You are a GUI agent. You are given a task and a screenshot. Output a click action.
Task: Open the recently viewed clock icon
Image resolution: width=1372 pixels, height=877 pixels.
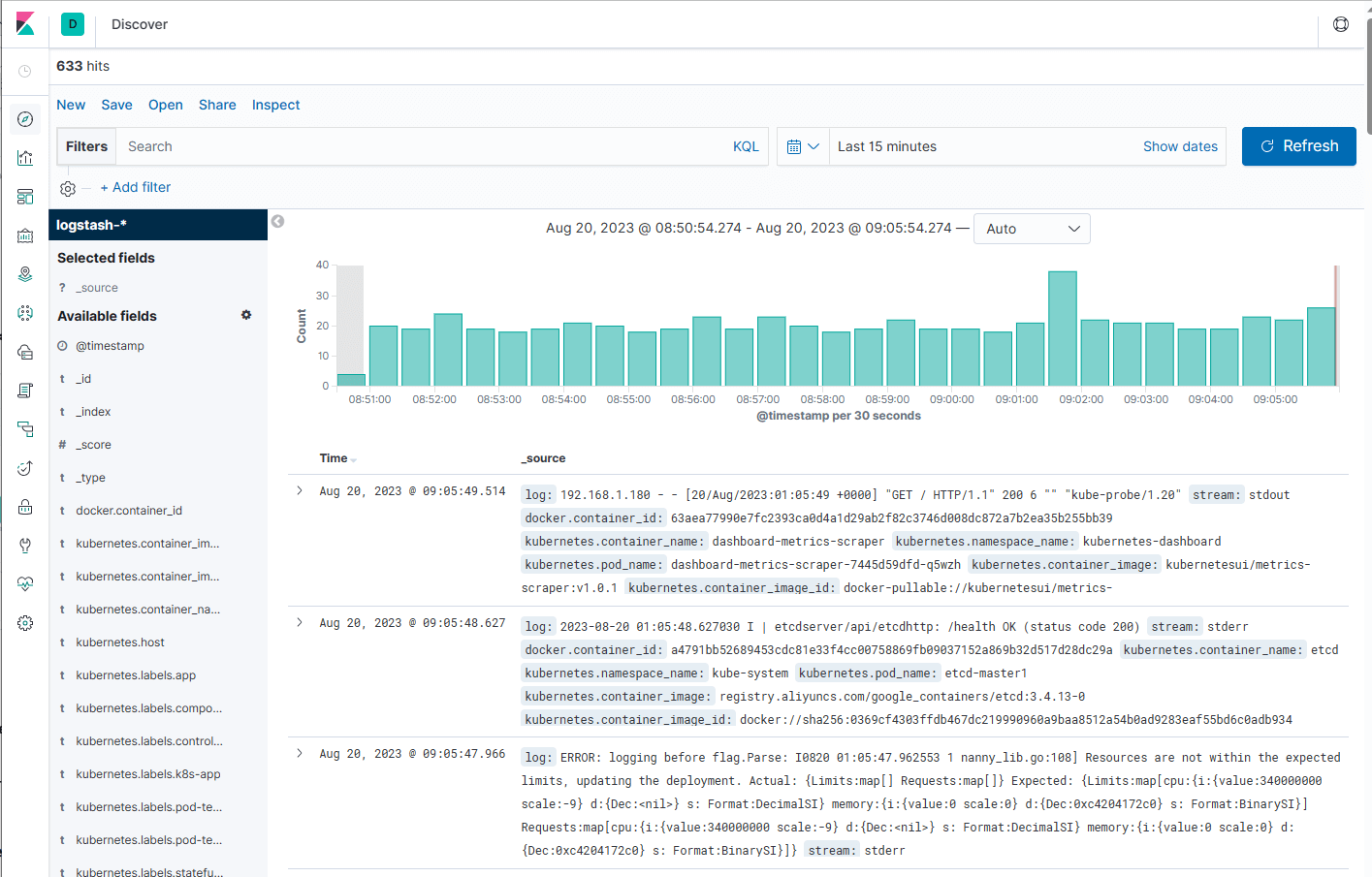coord(25,71)
